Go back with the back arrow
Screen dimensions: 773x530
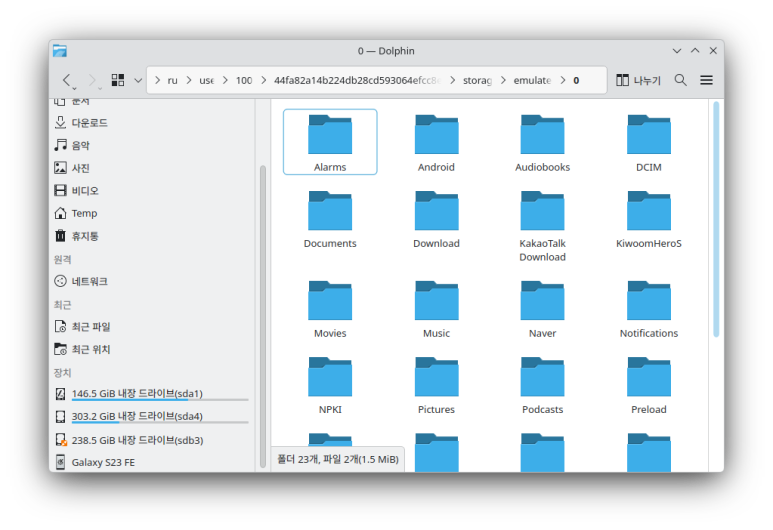tap(67, 80)
